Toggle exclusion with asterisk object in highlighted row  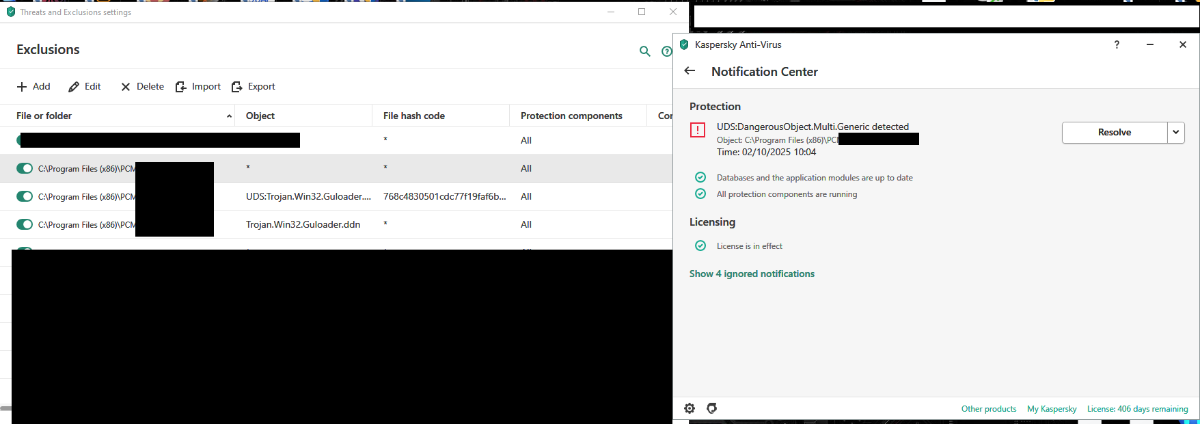[x=25, y=169]
